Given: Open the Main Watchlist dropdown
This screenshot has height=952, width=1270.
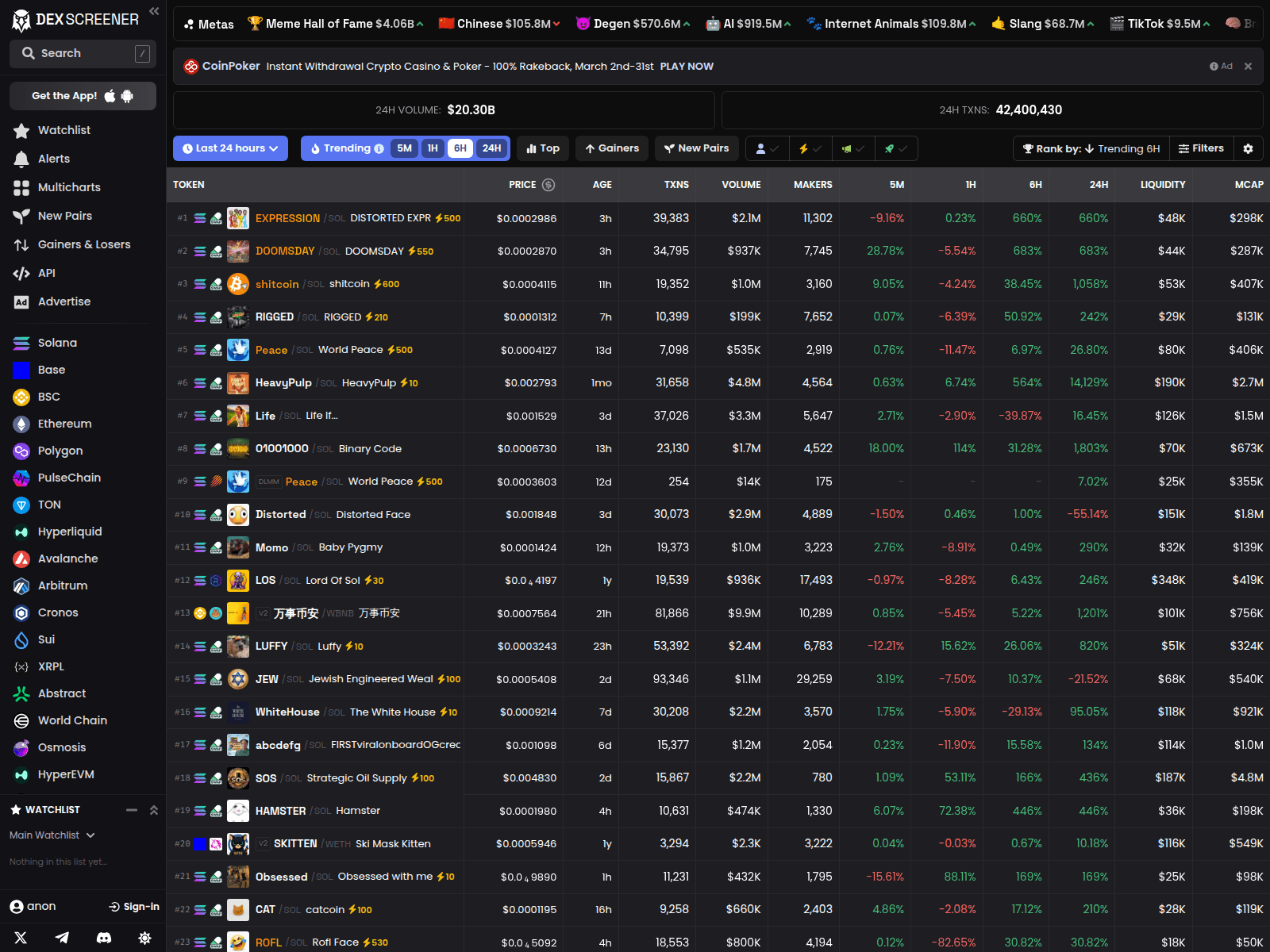Looking at the screenshot, I should [x=52, y=835].
